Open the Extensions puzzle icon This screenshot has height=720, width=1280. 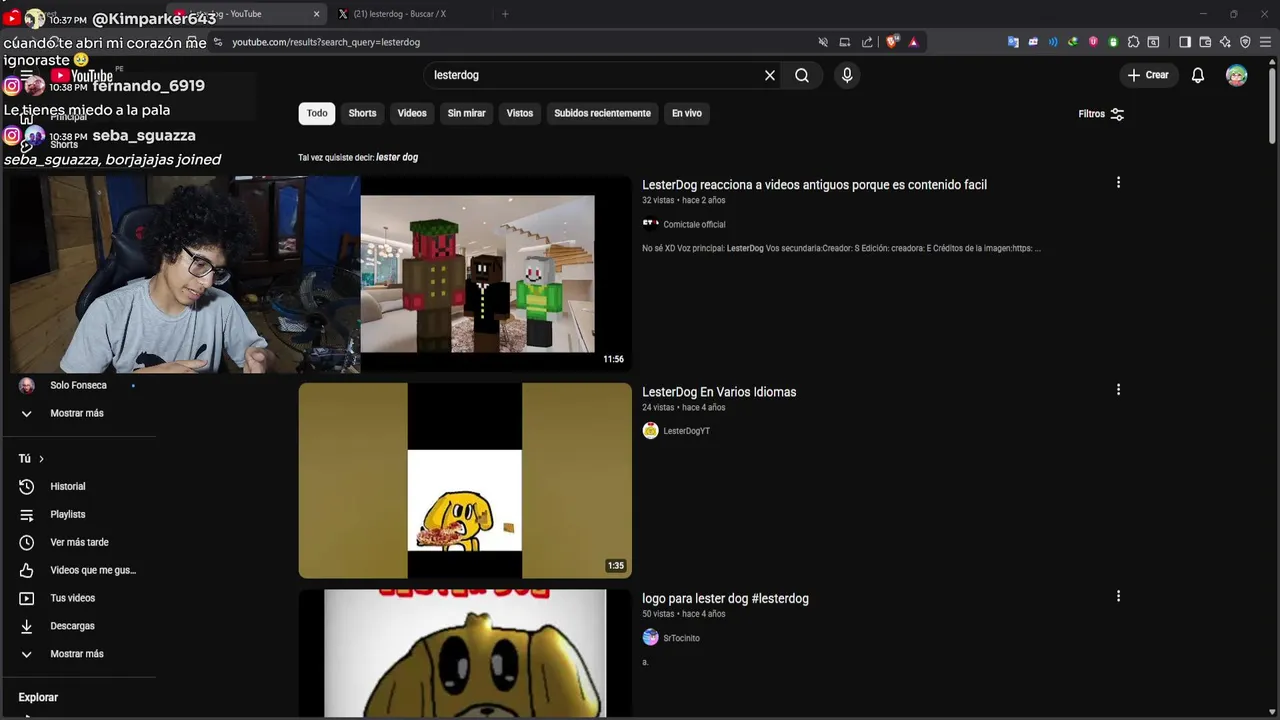tap(1133, 42)
